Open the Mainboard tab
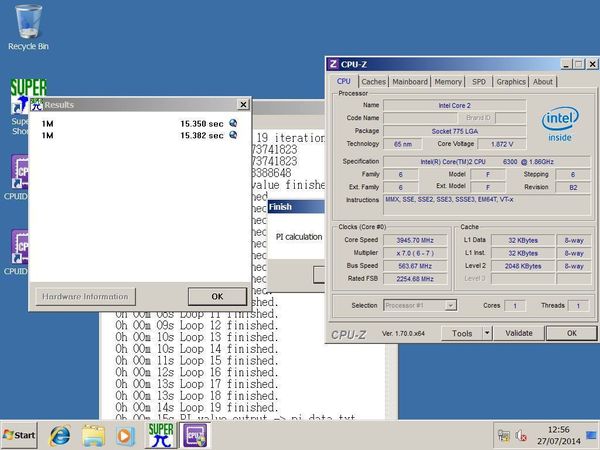 tap(410, 82)
